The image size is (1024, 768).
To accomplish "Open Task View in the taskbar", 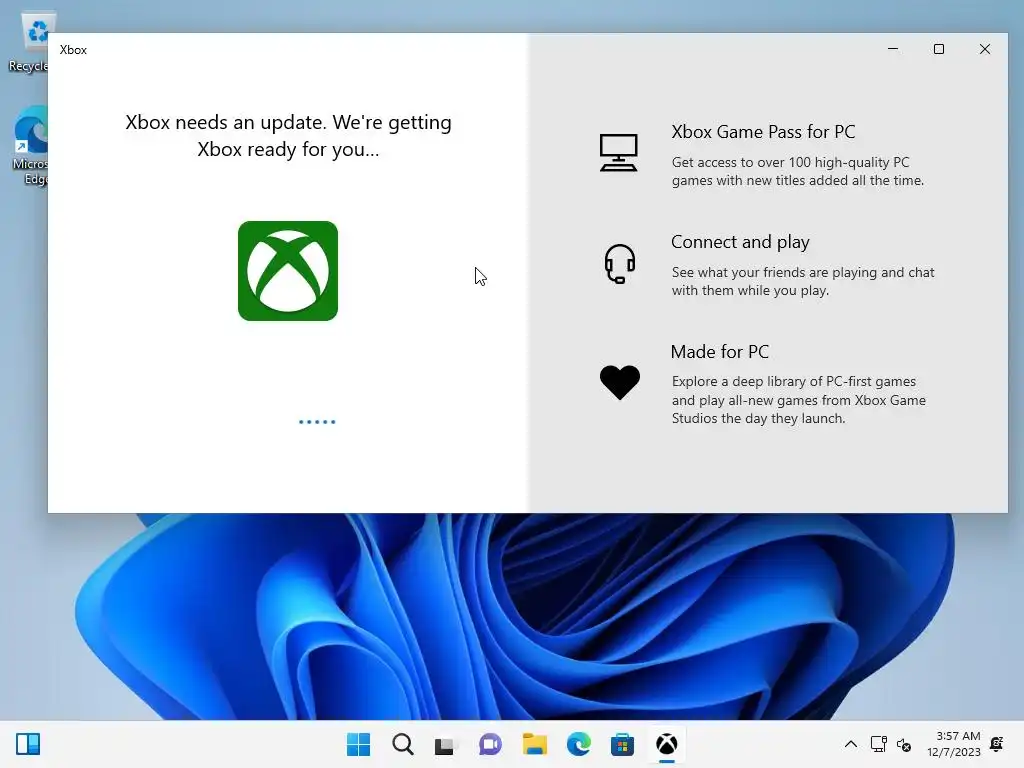I will pos(445,744).
